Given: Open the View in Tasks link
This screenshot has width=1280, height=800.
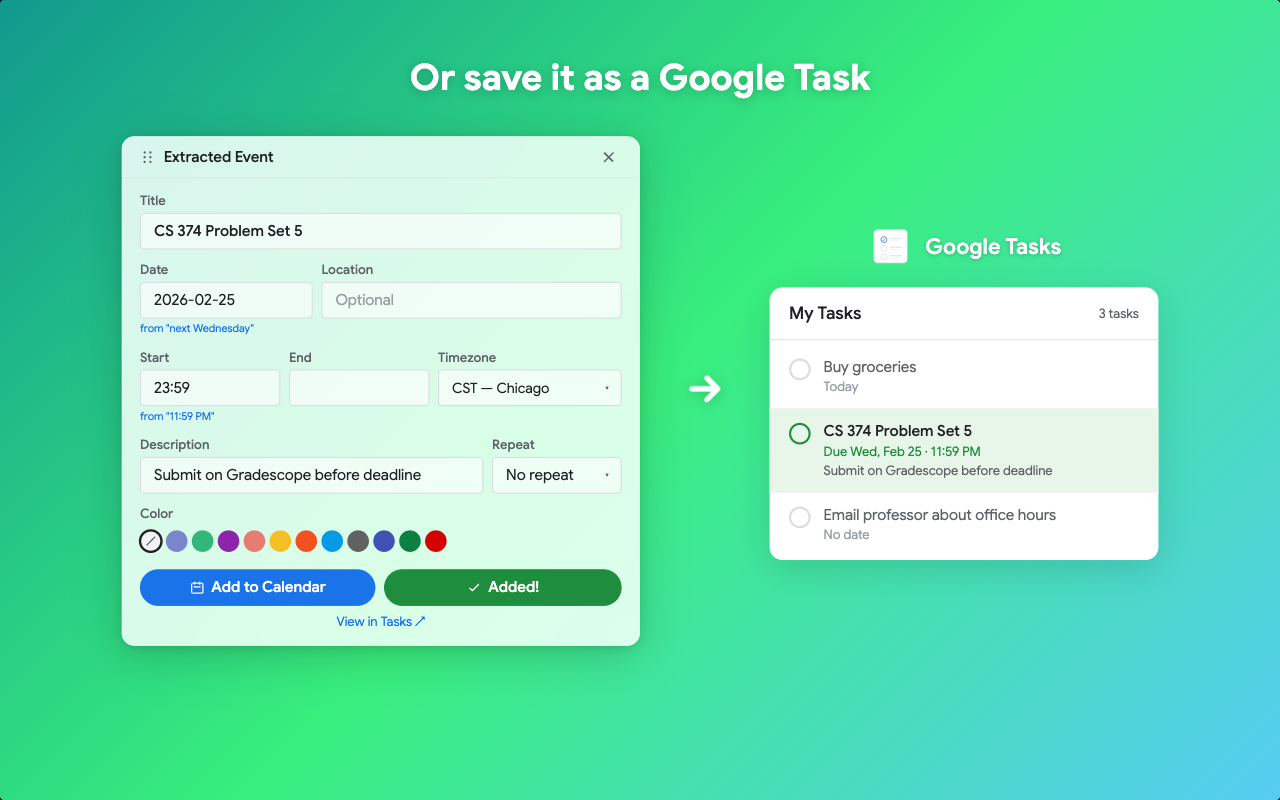Looking at the screenshot, I should pos(381,621).
